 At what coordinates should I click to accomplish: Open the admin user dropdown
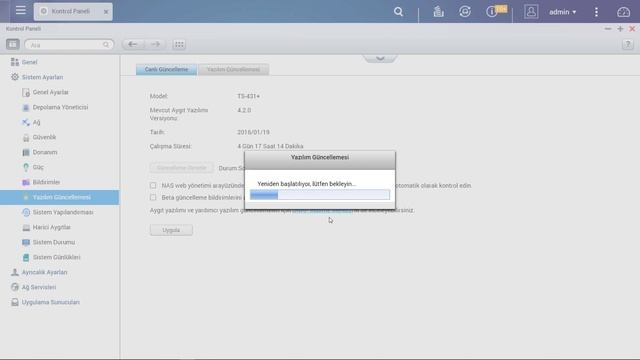562,12
